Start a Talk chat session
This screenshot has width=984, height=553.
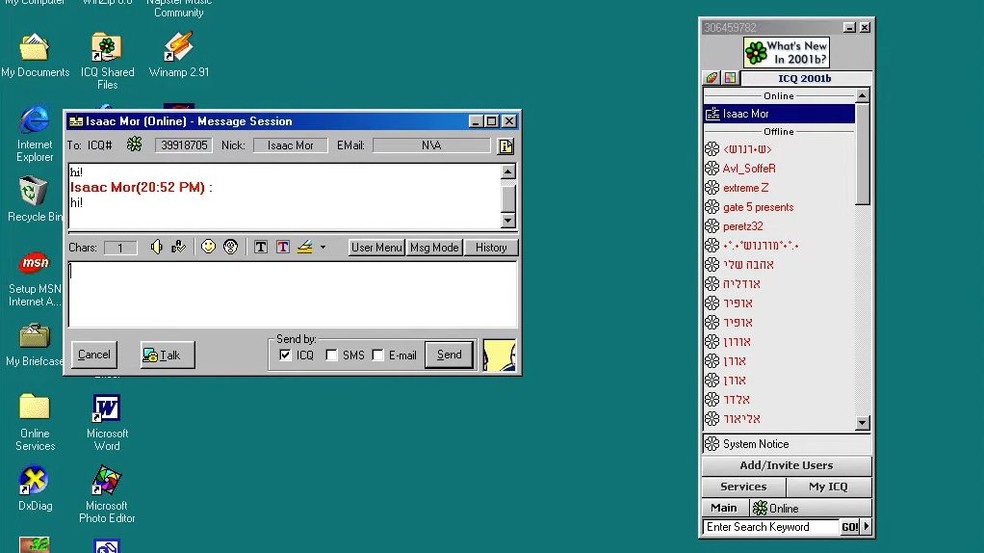pyautogui.click(x=167, y=355)
